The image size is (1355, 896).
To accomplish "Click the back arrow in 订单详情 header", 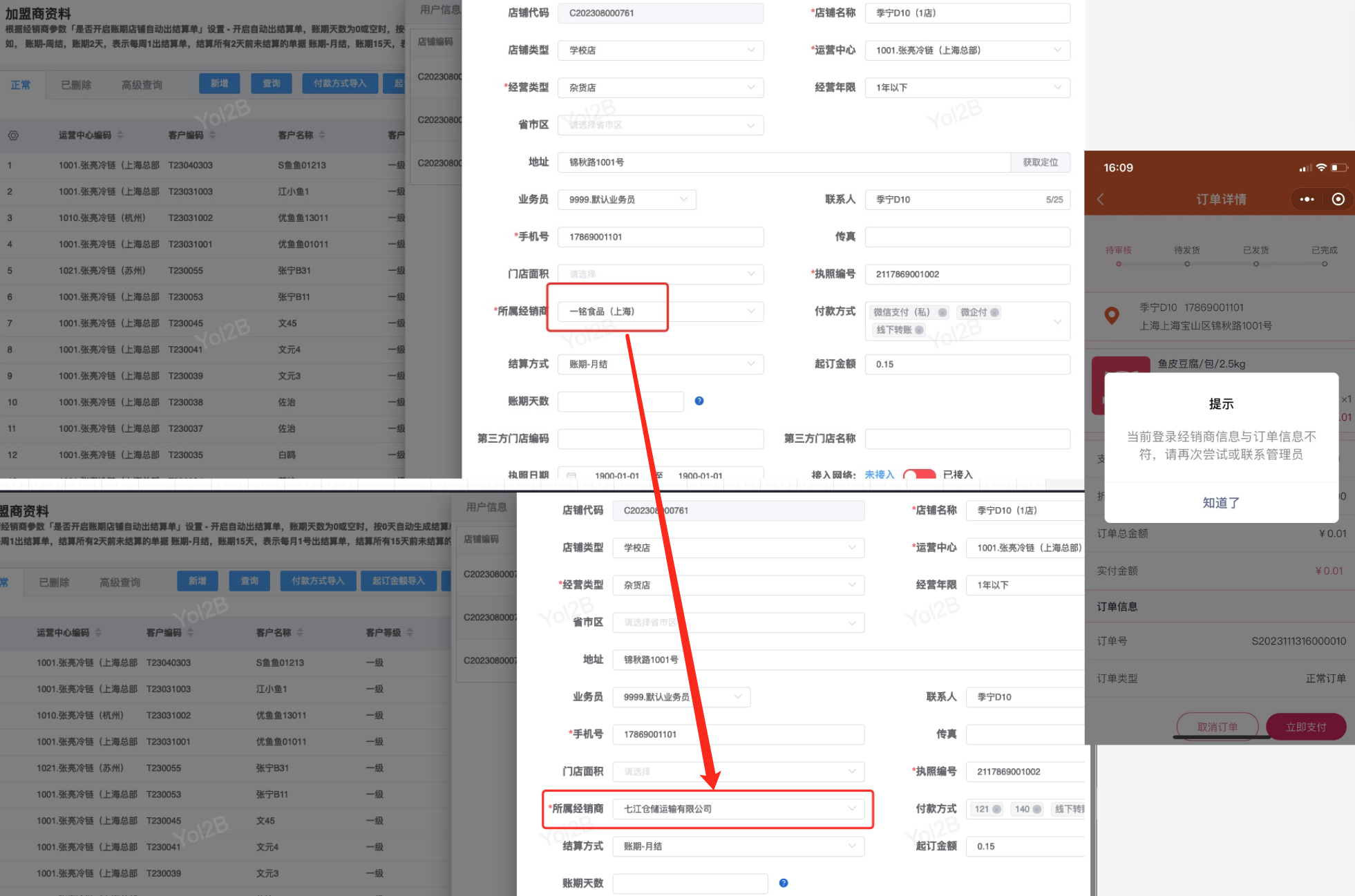I will (1101, 200).
